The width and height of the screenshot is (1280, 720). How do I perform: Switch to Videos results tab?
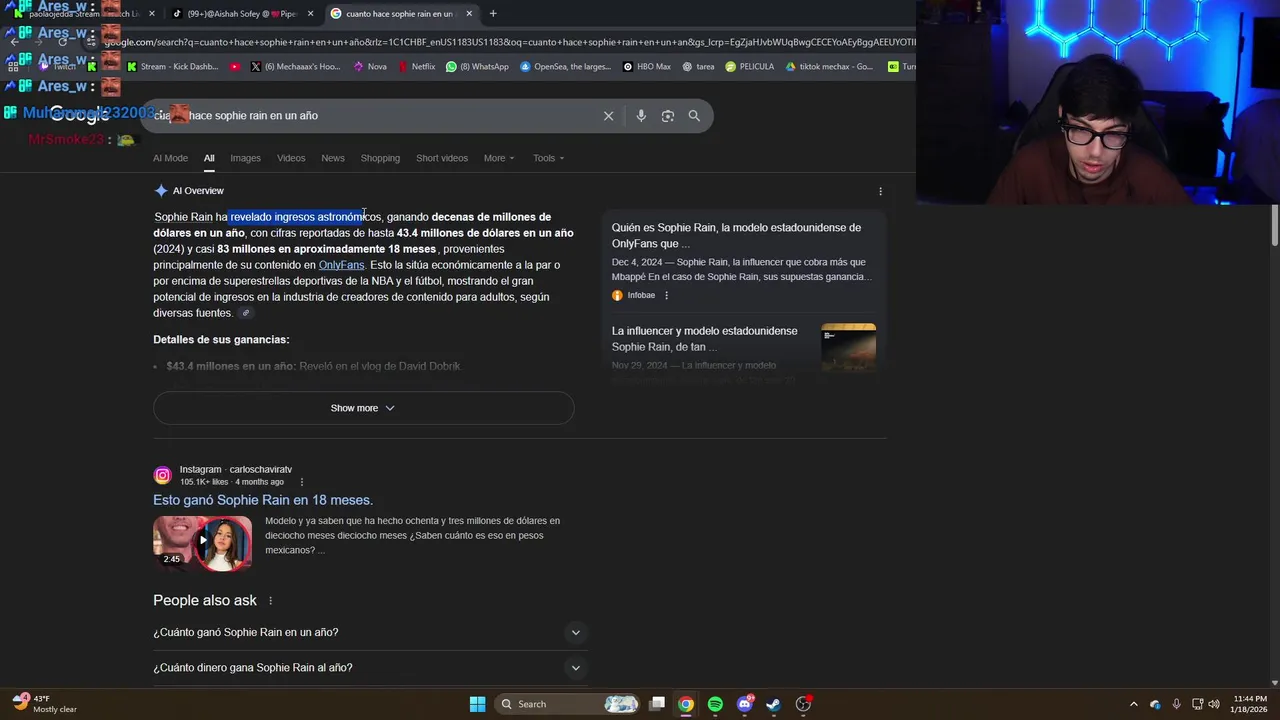tap(291, 158)
